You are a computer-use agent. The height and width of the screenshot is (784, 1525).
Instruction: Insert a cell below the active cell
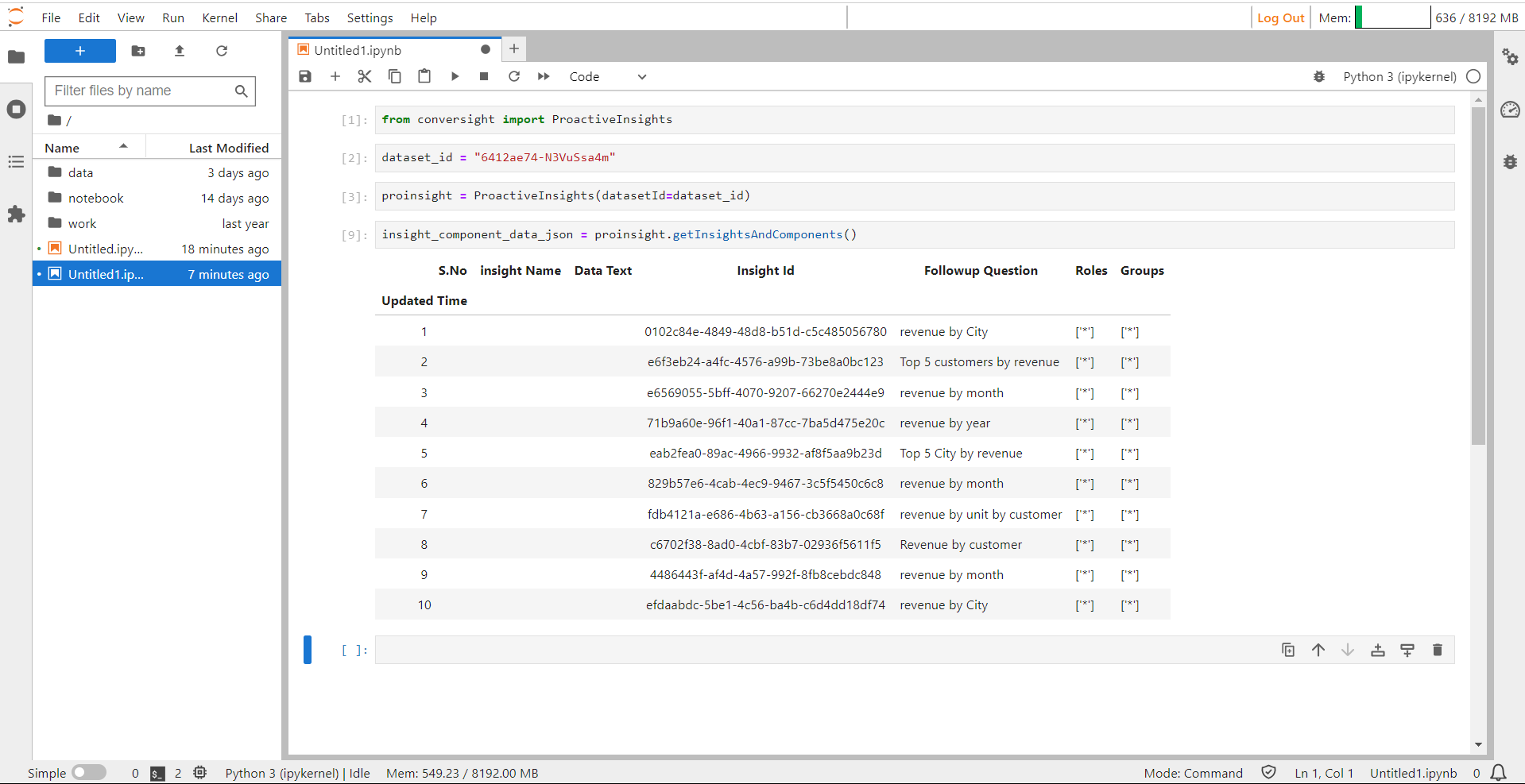[x=1407, y=650]
